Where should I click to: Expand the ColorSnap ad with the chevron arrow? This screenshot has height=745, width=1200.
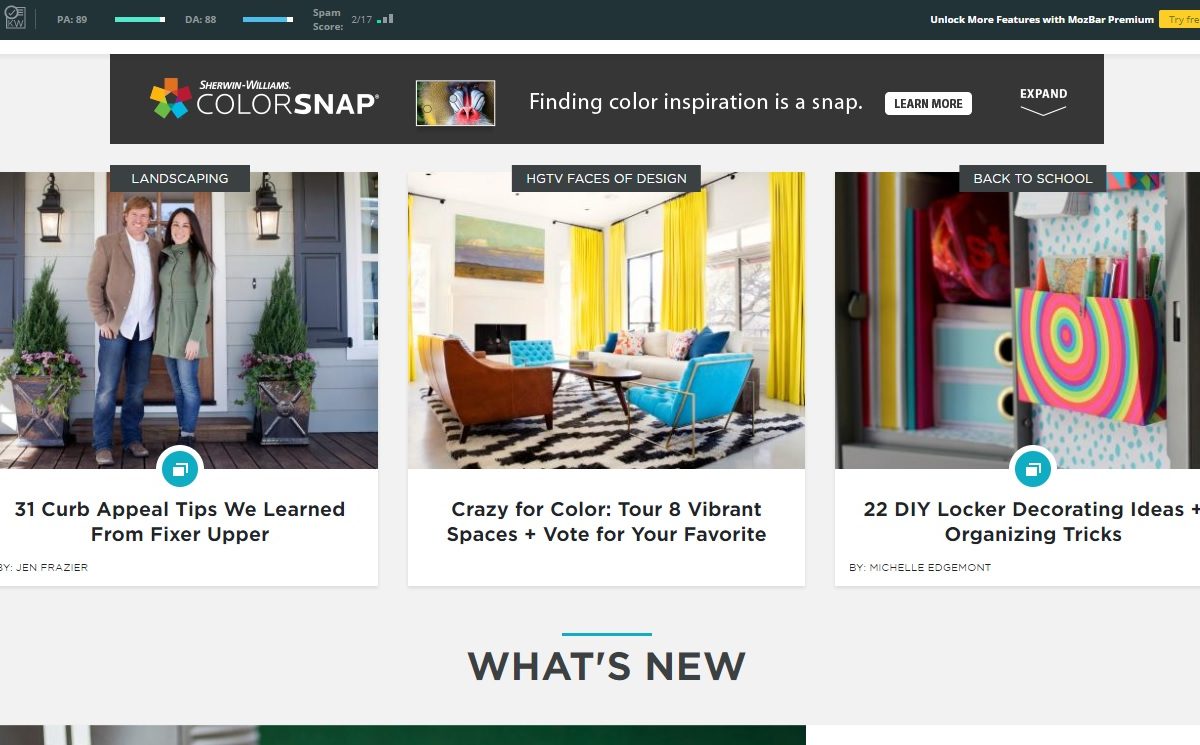click(x=1043, y=111)
